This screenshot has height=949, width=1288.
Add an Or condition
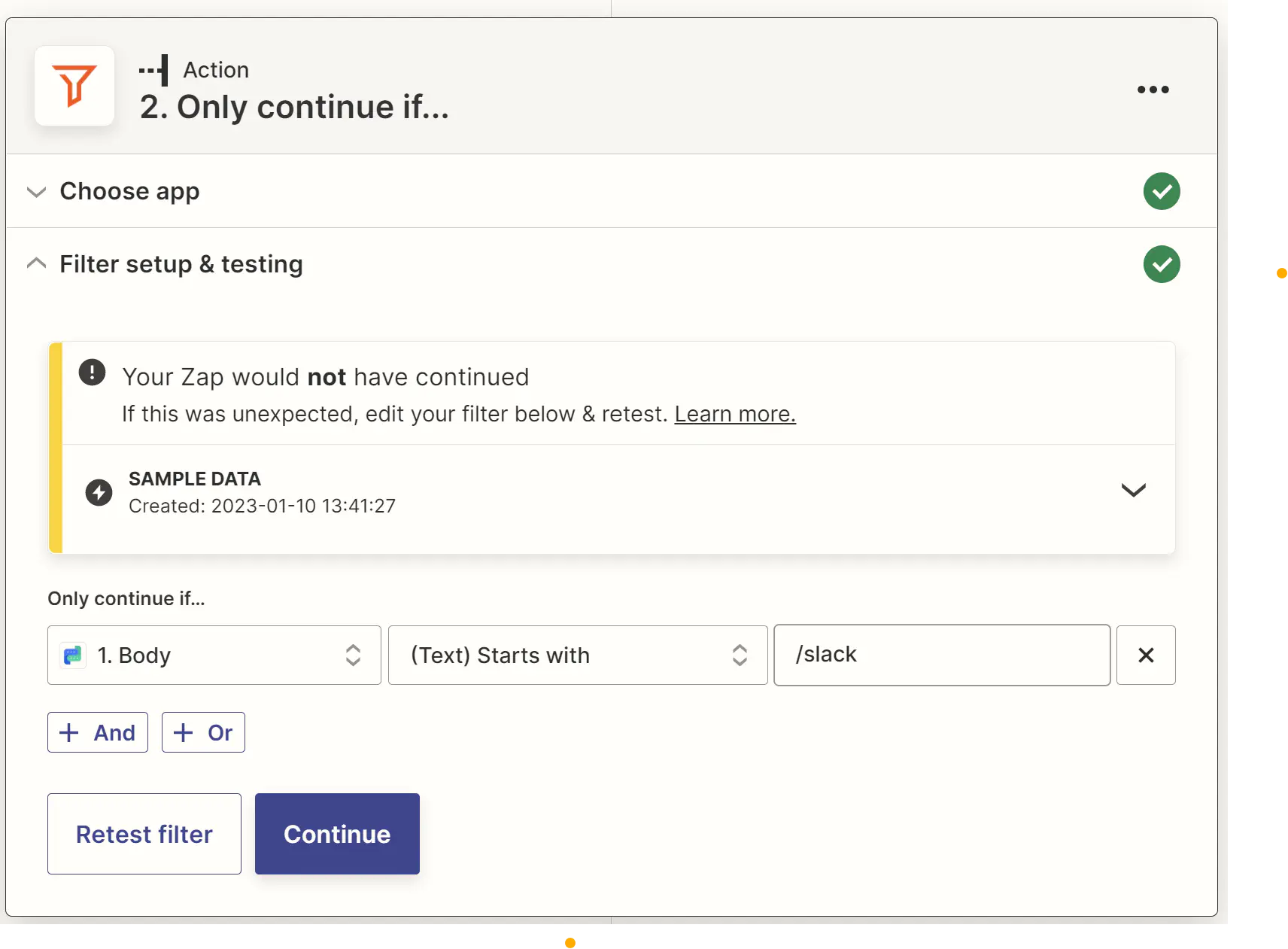coord(203,732)
